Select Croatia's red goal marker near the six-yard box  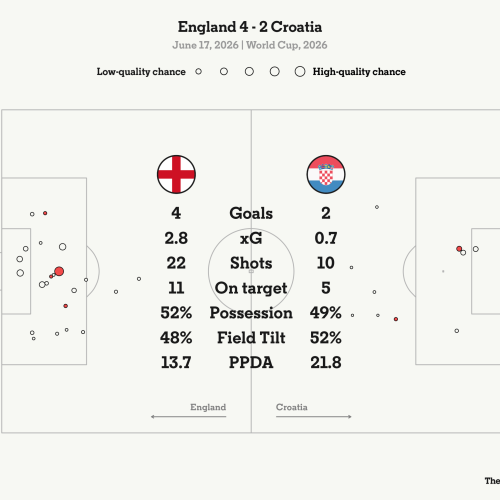coord(459,249)
